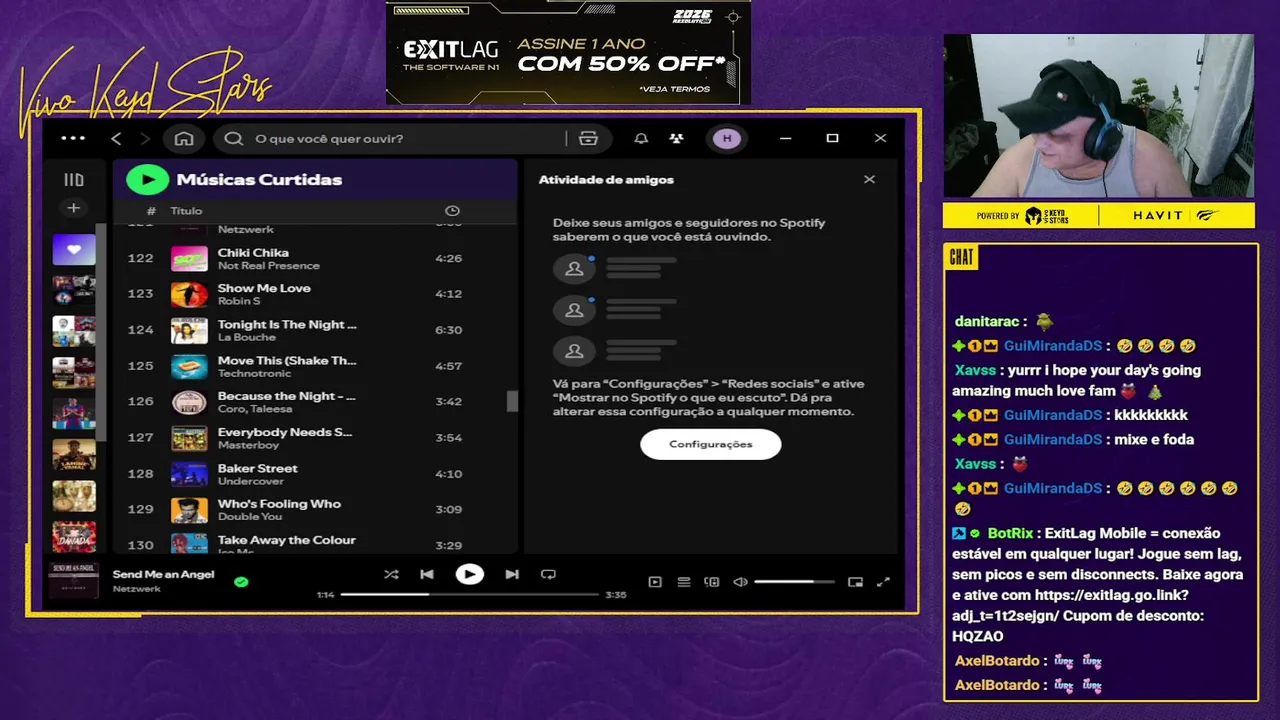
Task: Open the Browse icon in search bar
Action: (588, 139)
